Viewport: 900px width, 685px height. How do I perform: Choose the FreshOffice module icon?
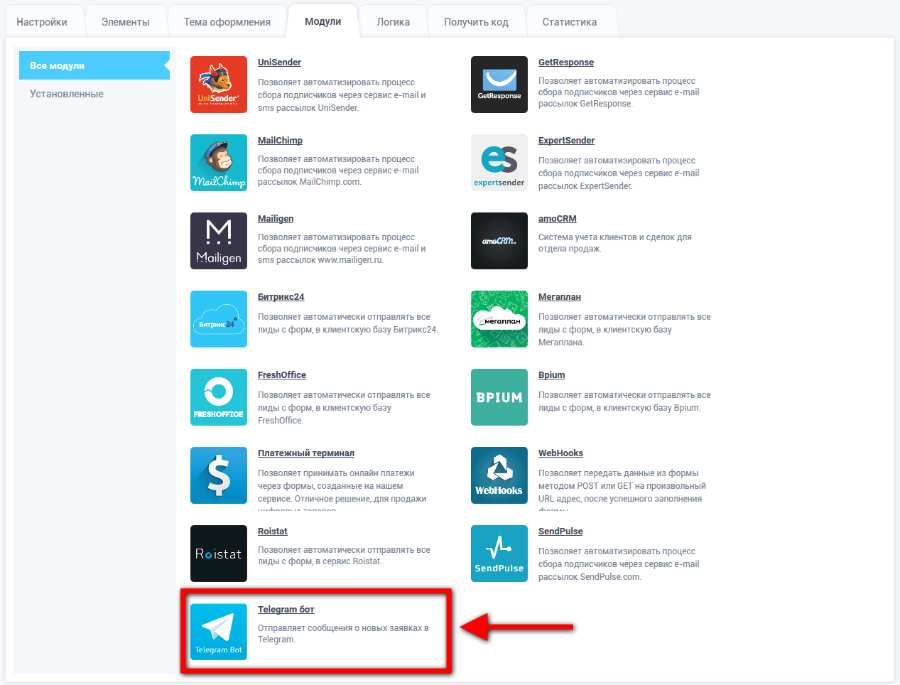(x=218, y=397)
